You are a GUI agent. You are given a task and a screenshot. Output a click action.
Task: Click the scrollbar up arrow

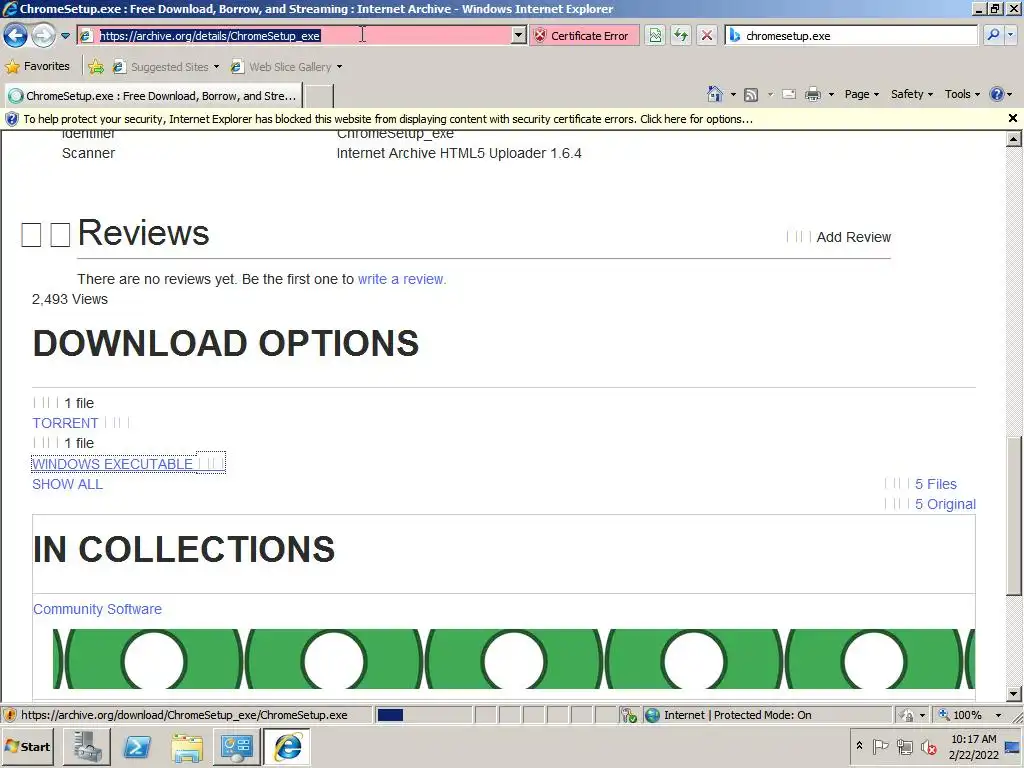pos(1013,138)
